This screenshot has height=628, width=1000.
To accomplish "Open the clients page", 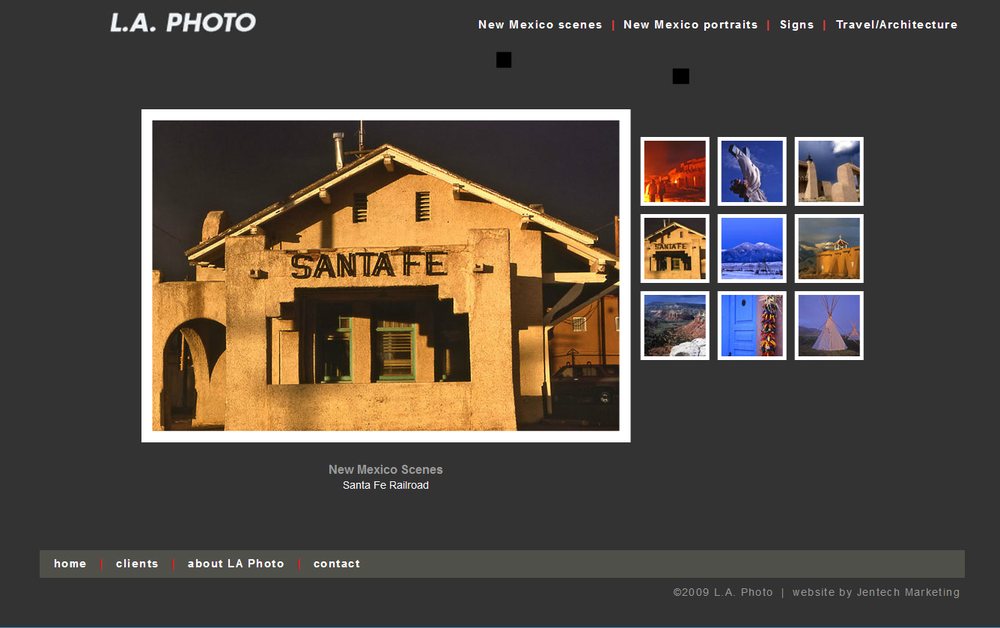I will click(x=137, y=564).
